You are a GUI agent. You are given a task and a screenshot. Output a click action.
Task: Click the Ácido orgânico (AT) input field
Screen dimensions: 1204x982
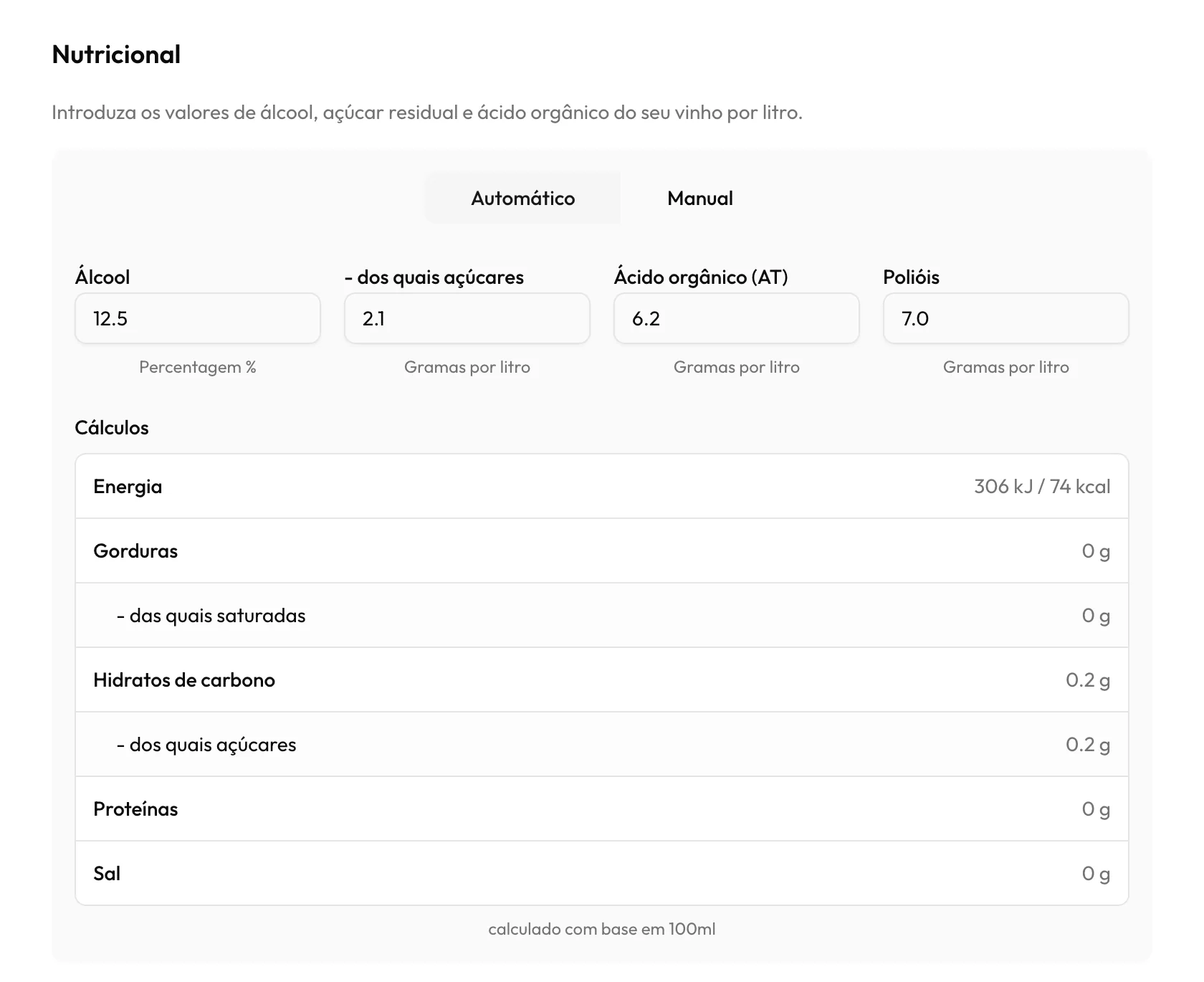click(737, 318)
